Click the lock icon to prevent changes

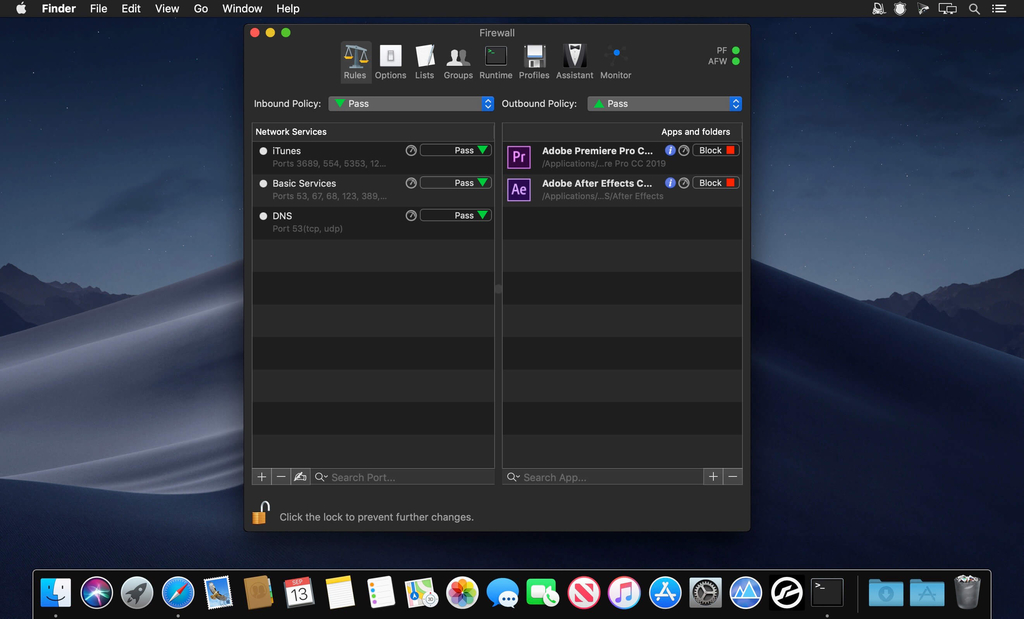click(x=260, y=515)
